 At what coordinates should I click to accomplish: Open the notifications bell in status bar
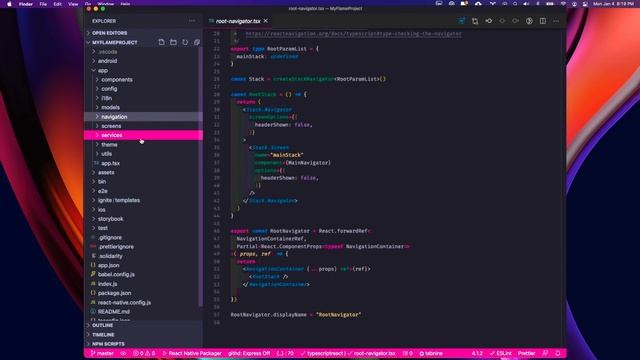click(558, 353)
